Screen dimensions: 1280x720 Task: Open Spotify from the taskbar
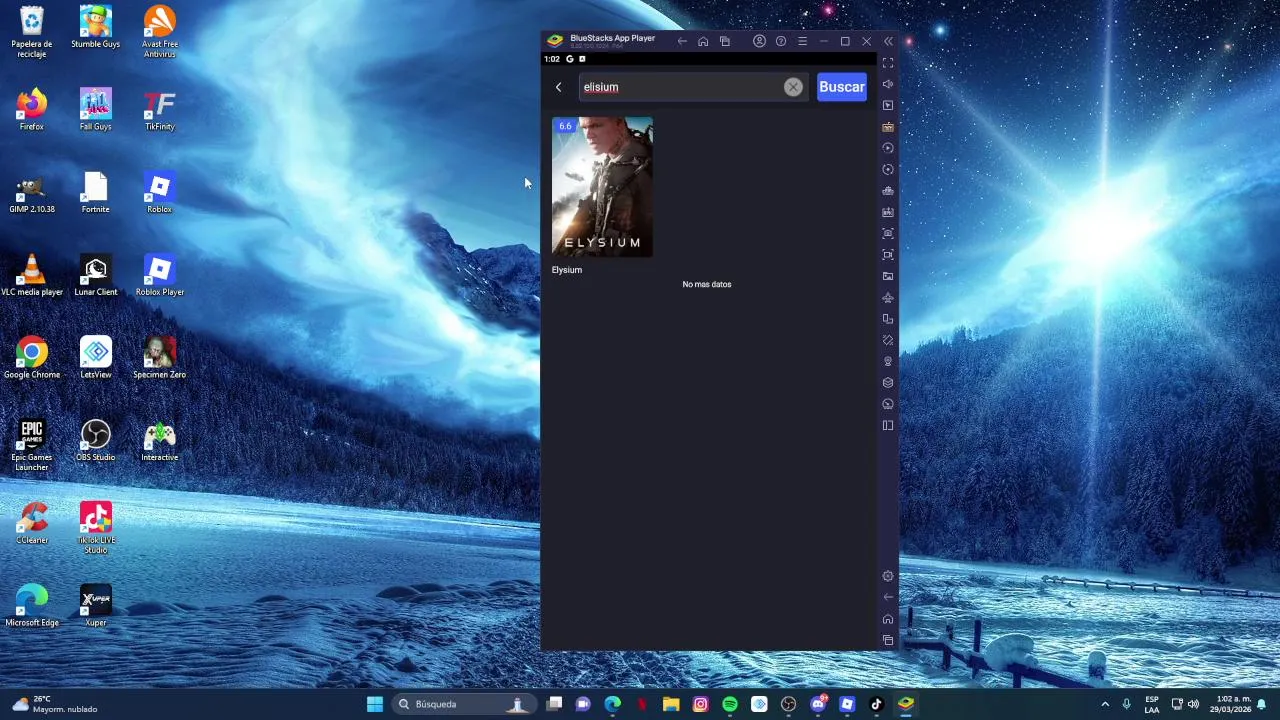730,704
